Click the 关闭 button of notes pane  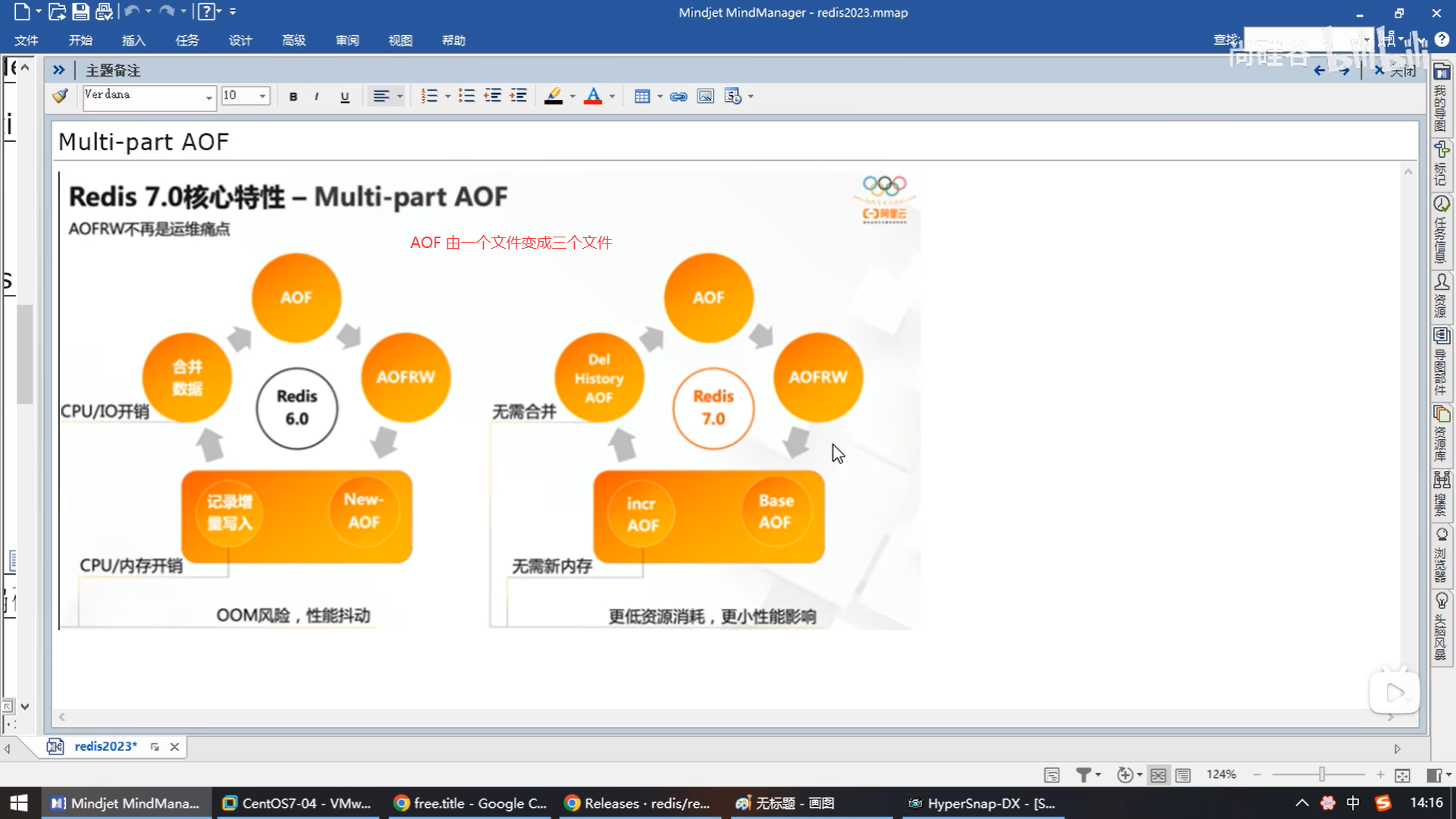point(1396,71)
